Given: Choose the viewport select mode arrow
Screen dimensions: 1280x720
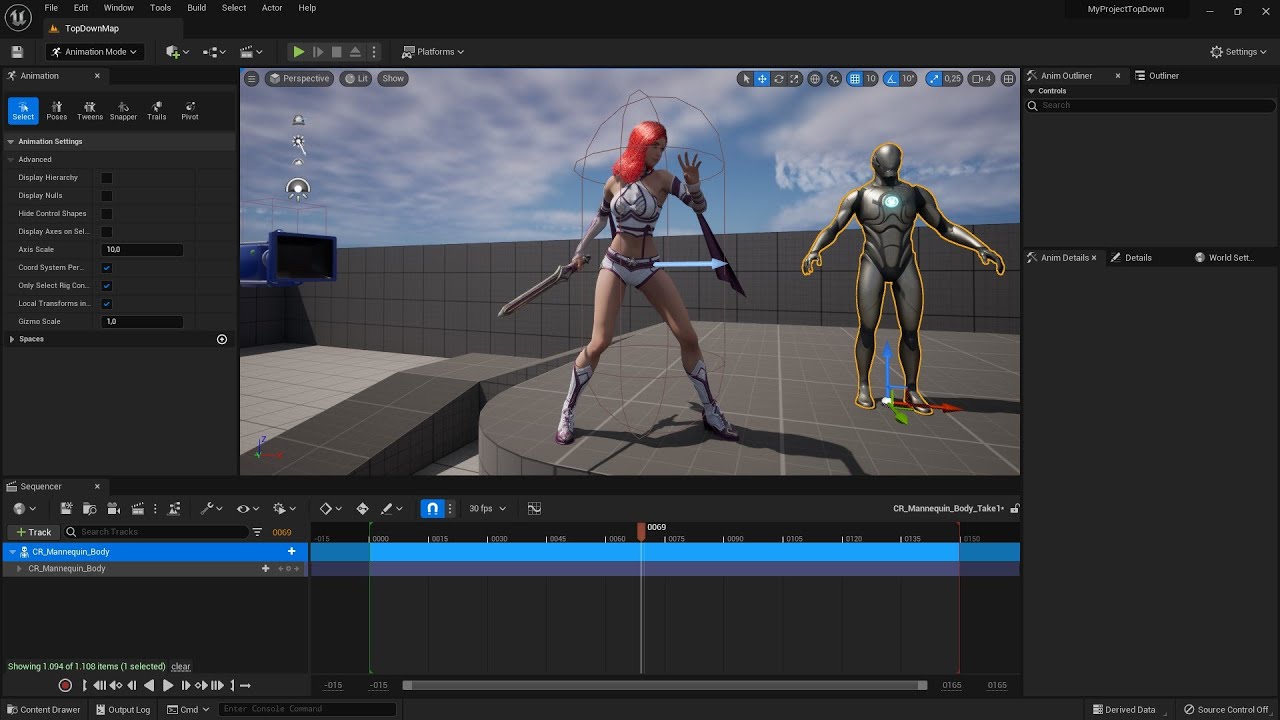Looking at the screenshot, I should click(745, 79).
